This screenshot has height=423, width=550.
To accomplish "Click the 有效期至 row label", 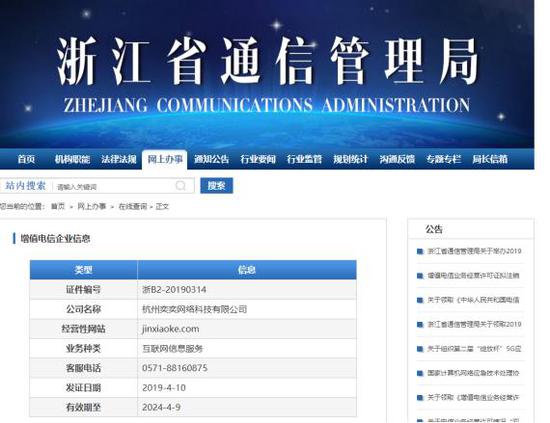I will coord(83,407).
